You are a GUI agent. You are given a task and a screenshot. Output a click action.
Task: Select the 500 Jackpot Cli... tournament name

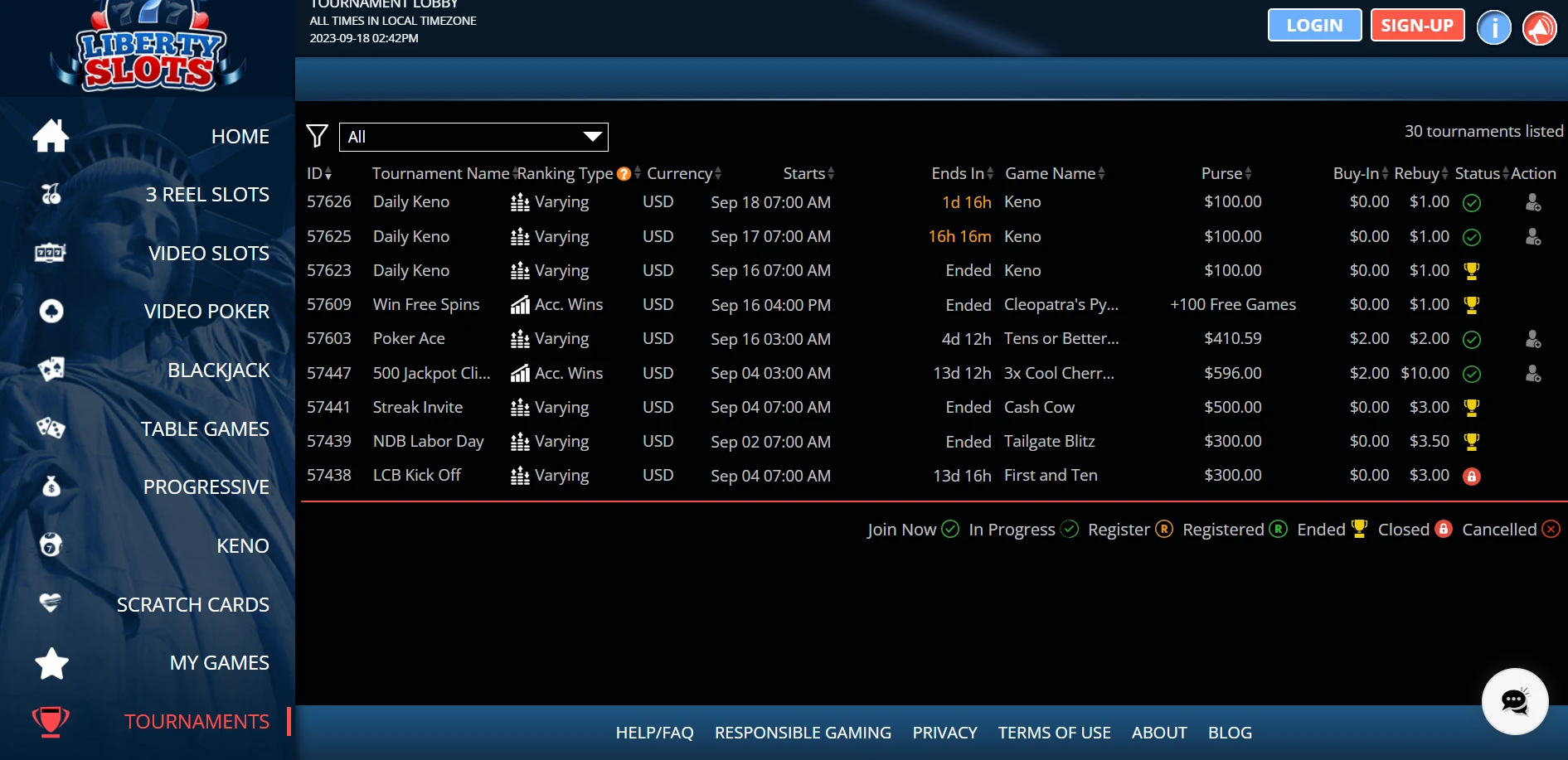pos(431,373)
